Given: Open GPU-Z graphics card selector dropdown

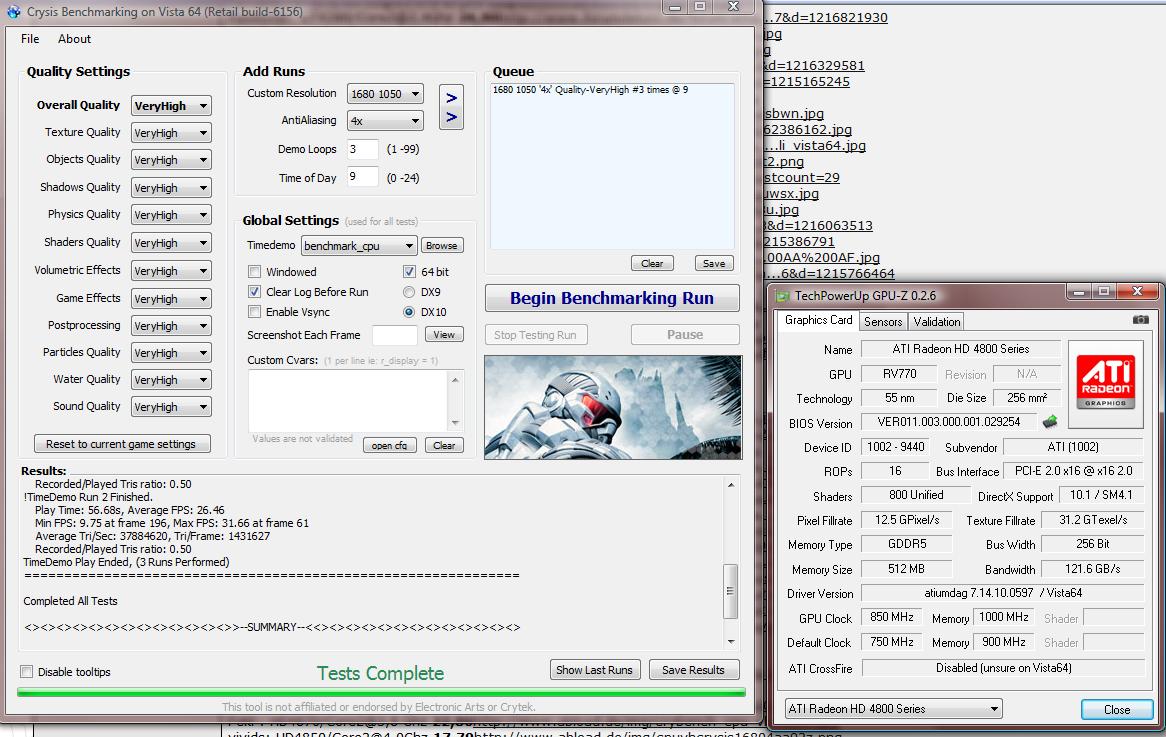Looking at the screenshot, I should [893, 709].
